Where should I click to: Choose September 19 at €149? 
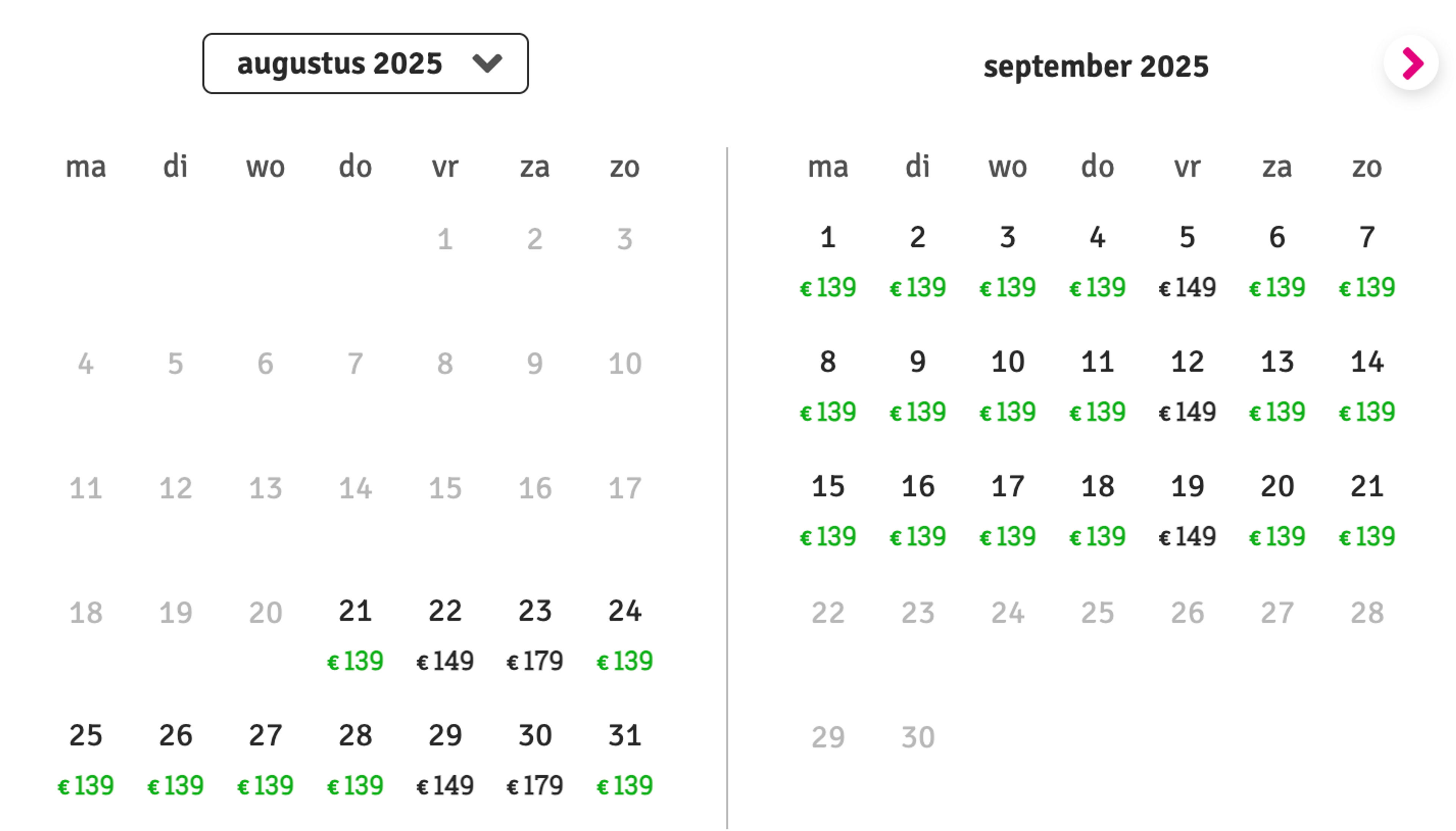(1187, 510)
